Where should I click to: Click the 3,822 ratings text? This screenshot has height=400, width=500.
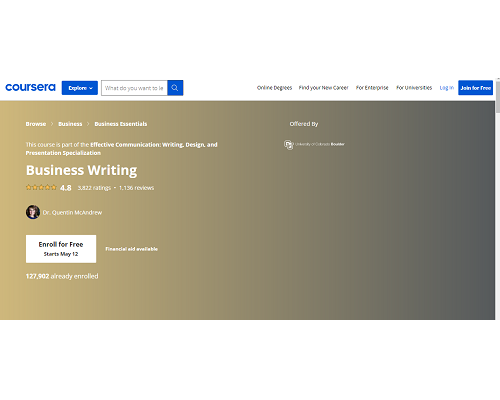click(94, 188)
